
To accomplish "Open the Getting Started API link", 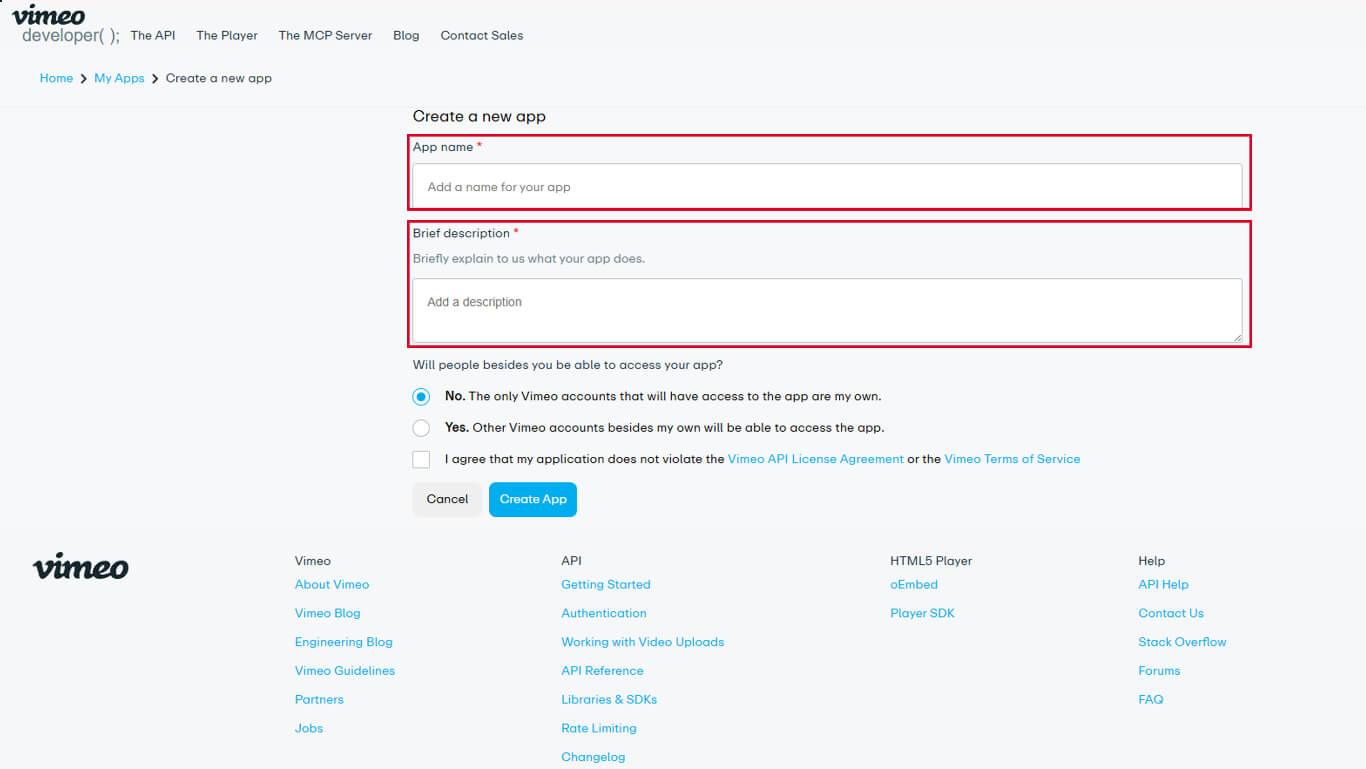I will [x=605, y=584].
